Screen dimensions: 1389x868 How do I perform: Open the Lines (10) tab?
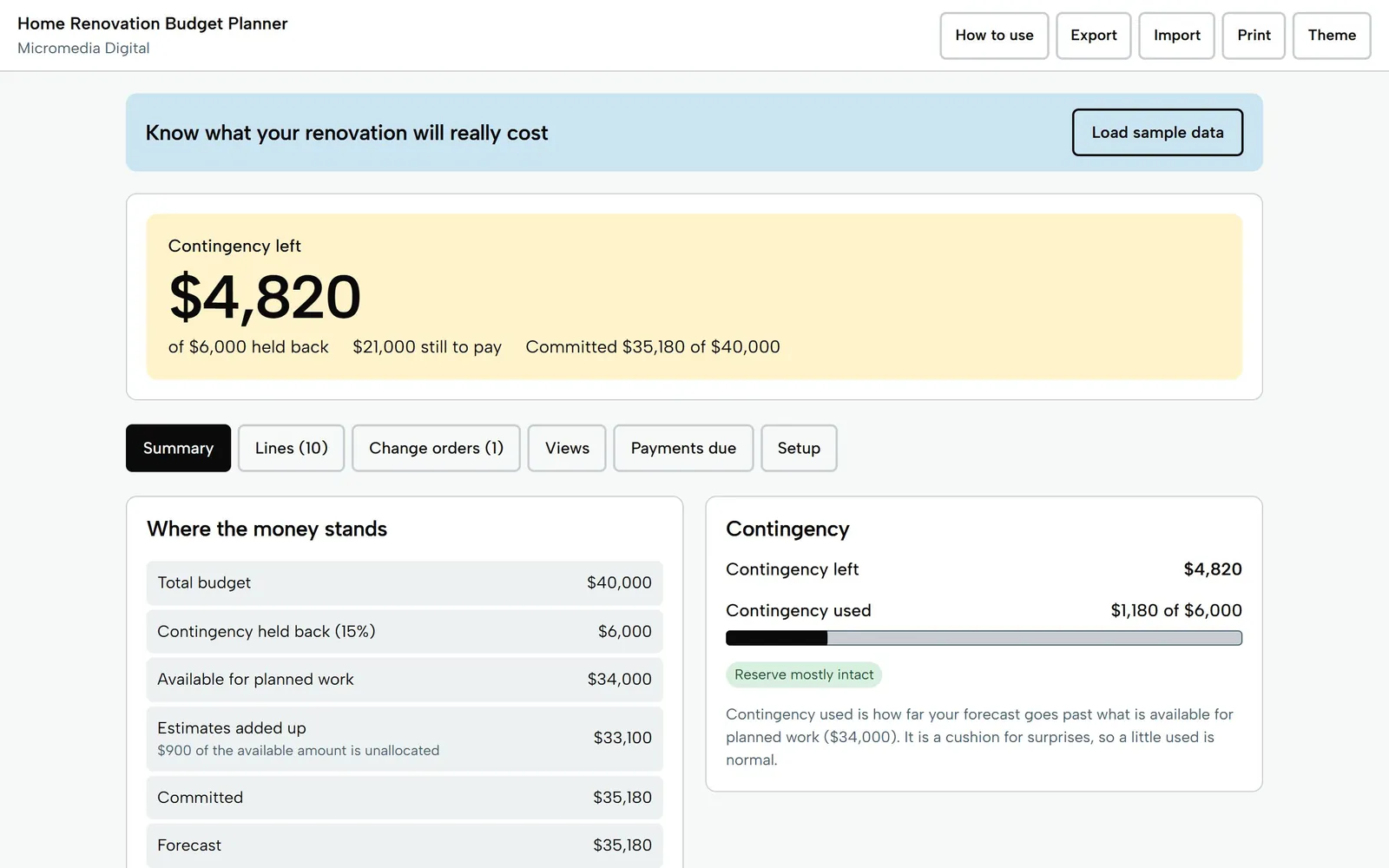coord(291,448)
